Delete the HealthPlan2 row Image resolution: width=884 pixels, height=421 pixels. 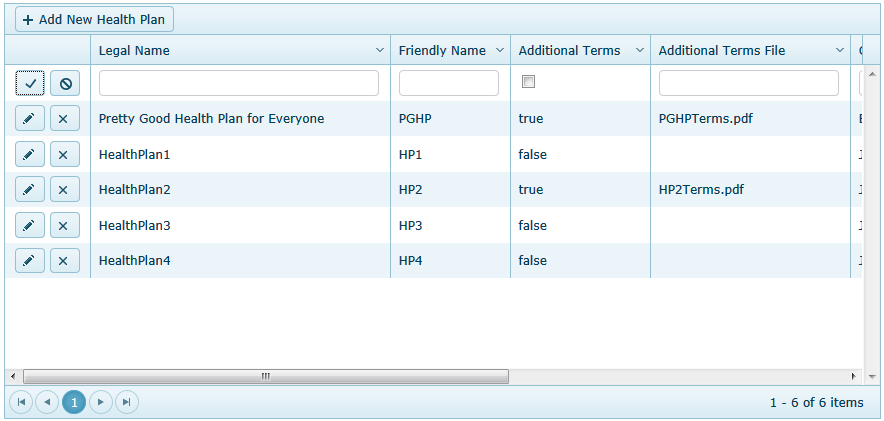click(x=65, y=190)
